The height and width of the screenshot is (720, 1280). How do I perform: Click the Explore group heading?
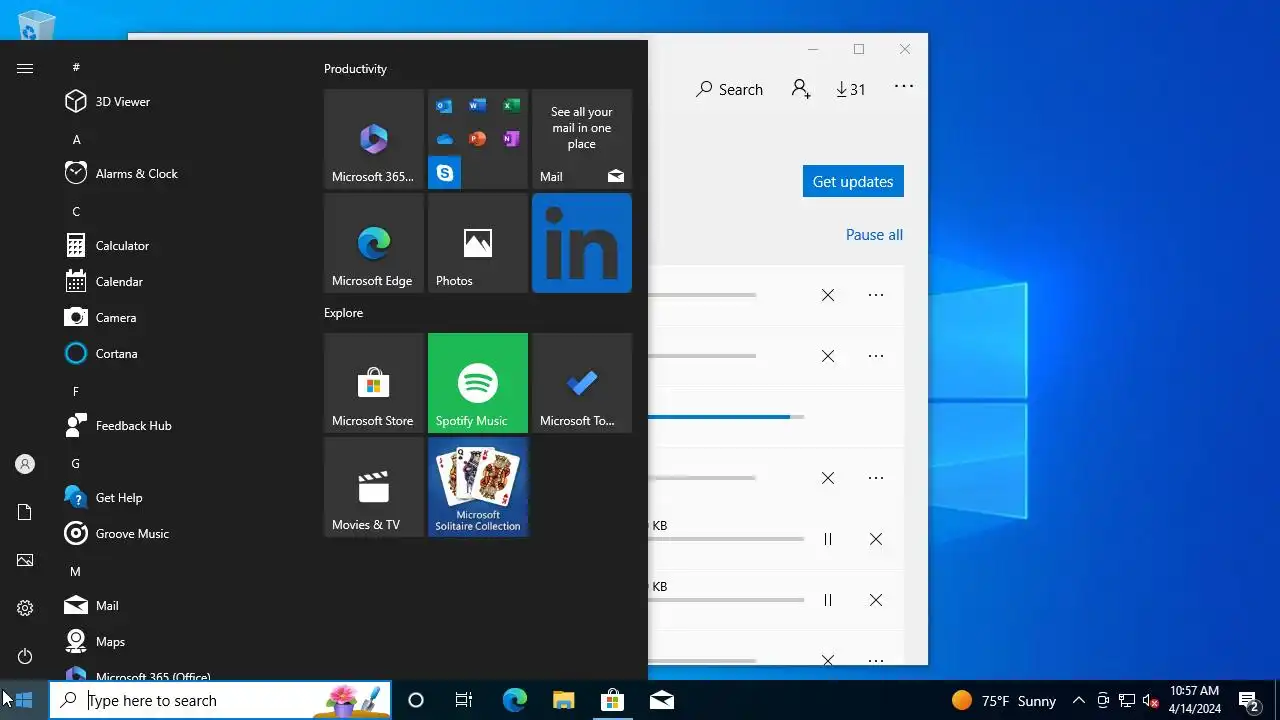coord(343,313)
